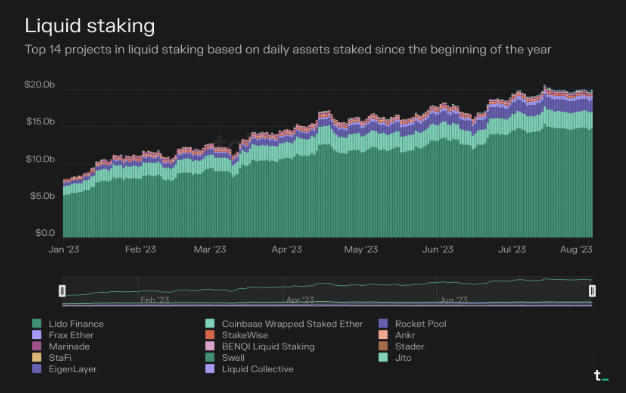
Task: Click the Apr '23 marker in range navigator
Action: click(300, 300)
